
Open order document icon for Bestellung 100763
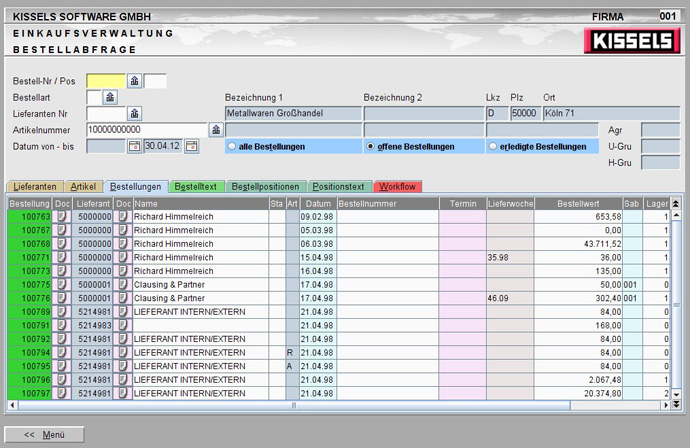pyautogui.click(x=62, y=217)
